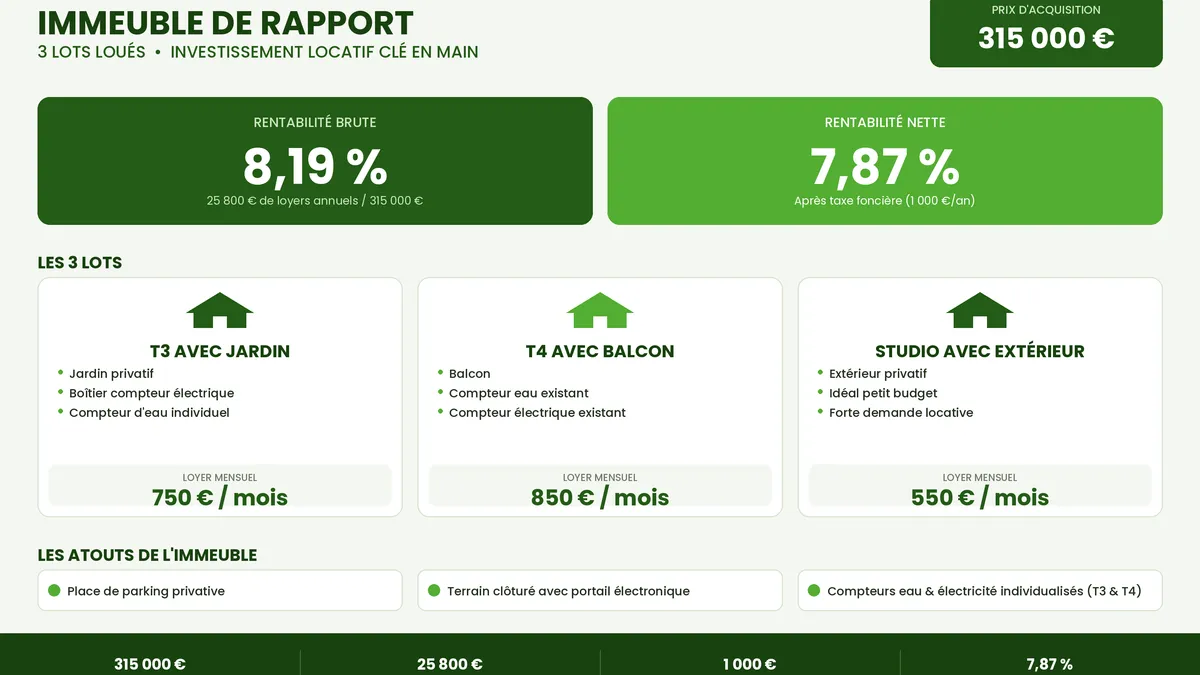Screen dimensions: 1200x675
Task: Click the subtitle starting with 3 LOTS LOUÉS
Action: (x=258, y=52)
